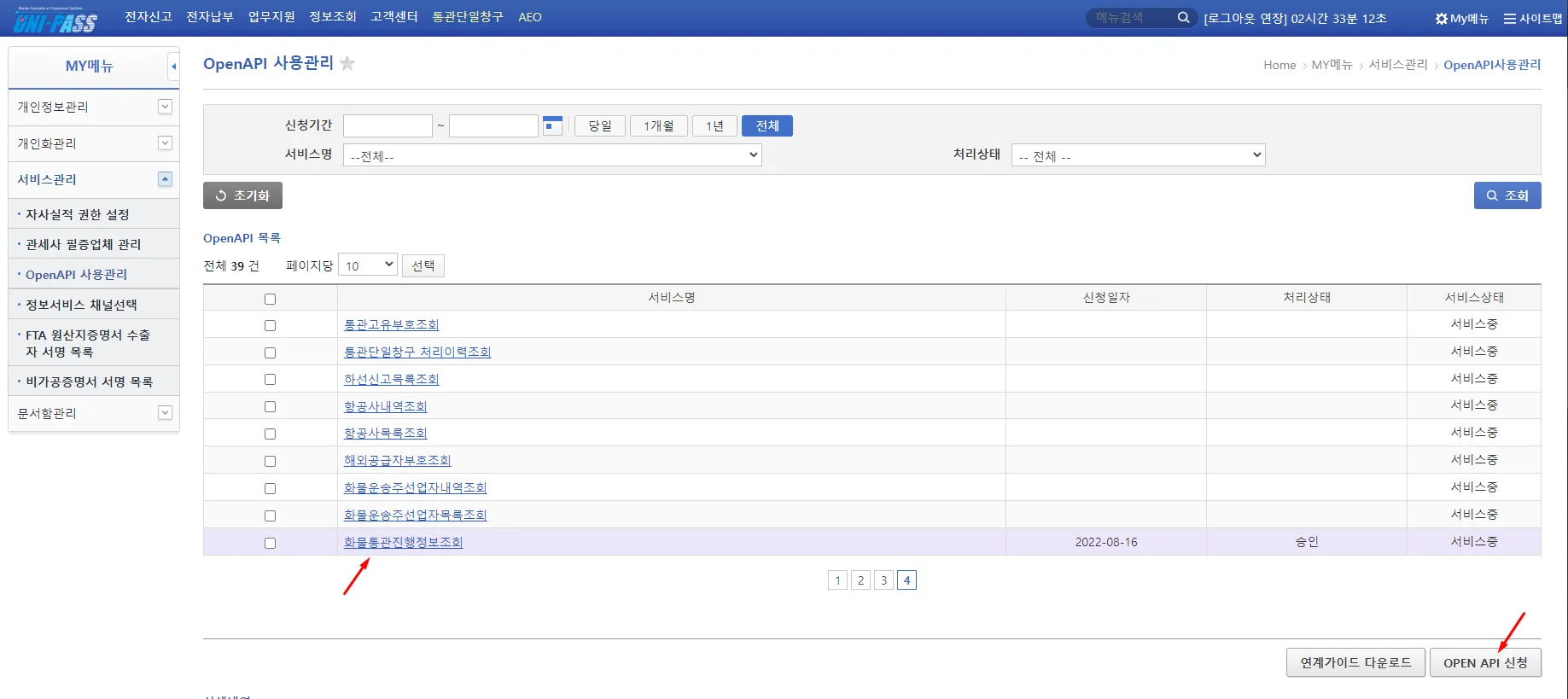Viewport: 1568px width, 699px height.
Task: Tick the select-all checkbox in table header
Action: 271,299
